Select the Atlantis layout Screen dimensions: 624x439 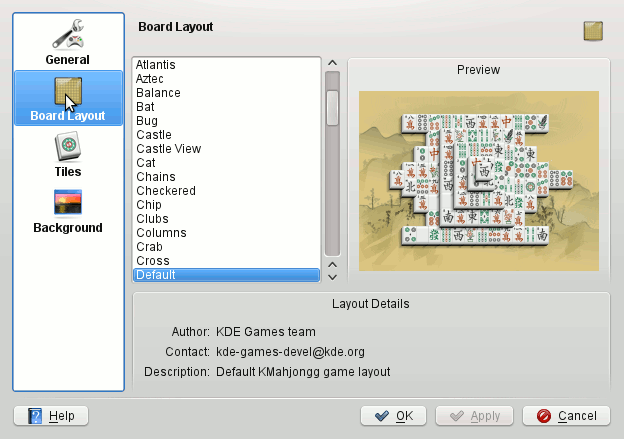click(158, 65)
